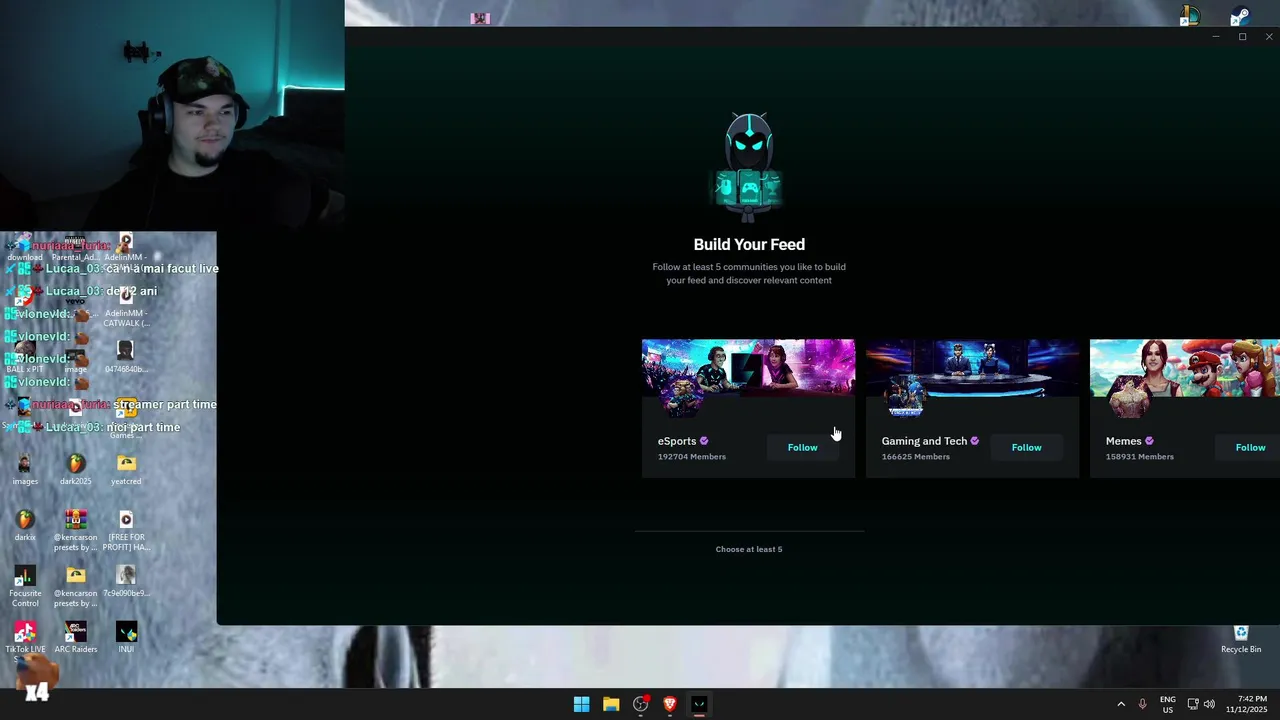Select the ARC Raiders desktop shortcut
1280x720 pixels.
(75, 637)
